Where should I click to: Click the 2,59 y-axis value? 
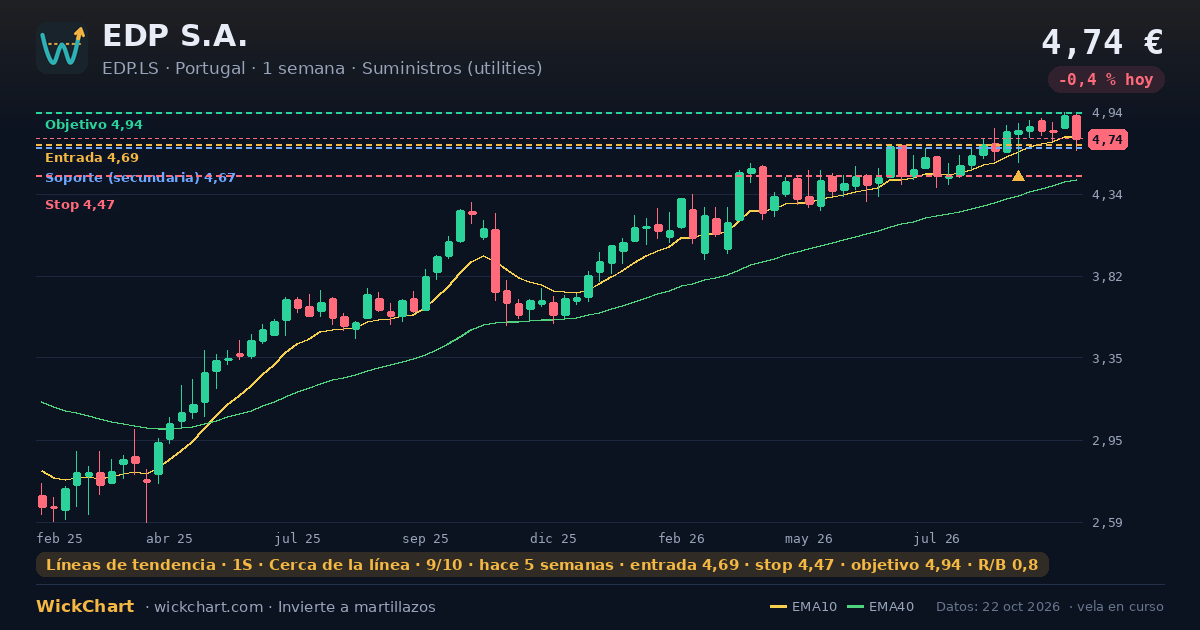click(1108, 523)
